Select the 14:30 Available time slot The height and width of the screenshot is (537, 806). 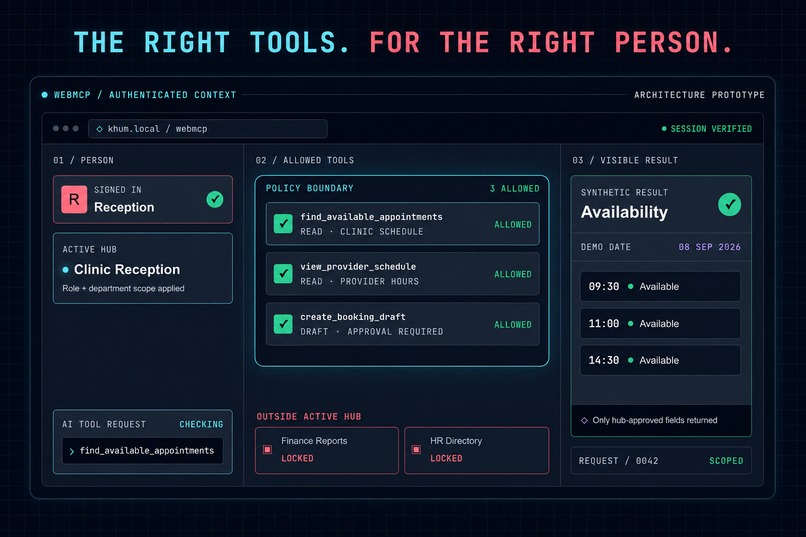click(661, 360)
